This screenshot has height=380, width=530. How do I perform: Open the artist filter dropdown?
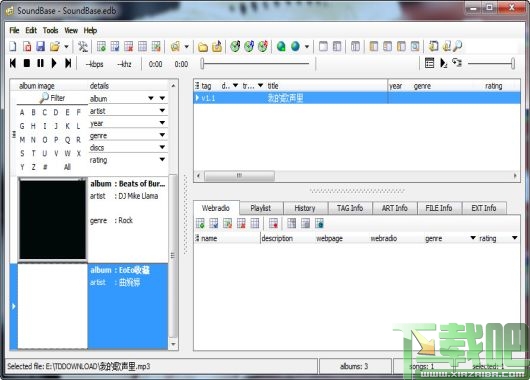[x=162, y=111]
